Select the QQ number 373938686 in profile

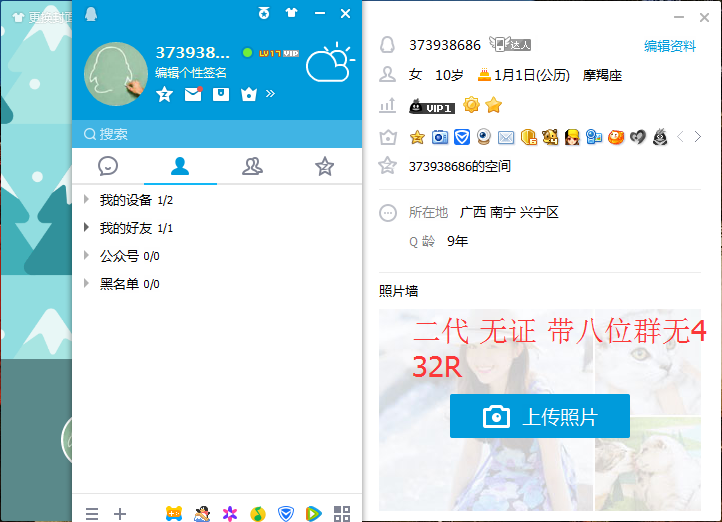[x=445, y=45]
